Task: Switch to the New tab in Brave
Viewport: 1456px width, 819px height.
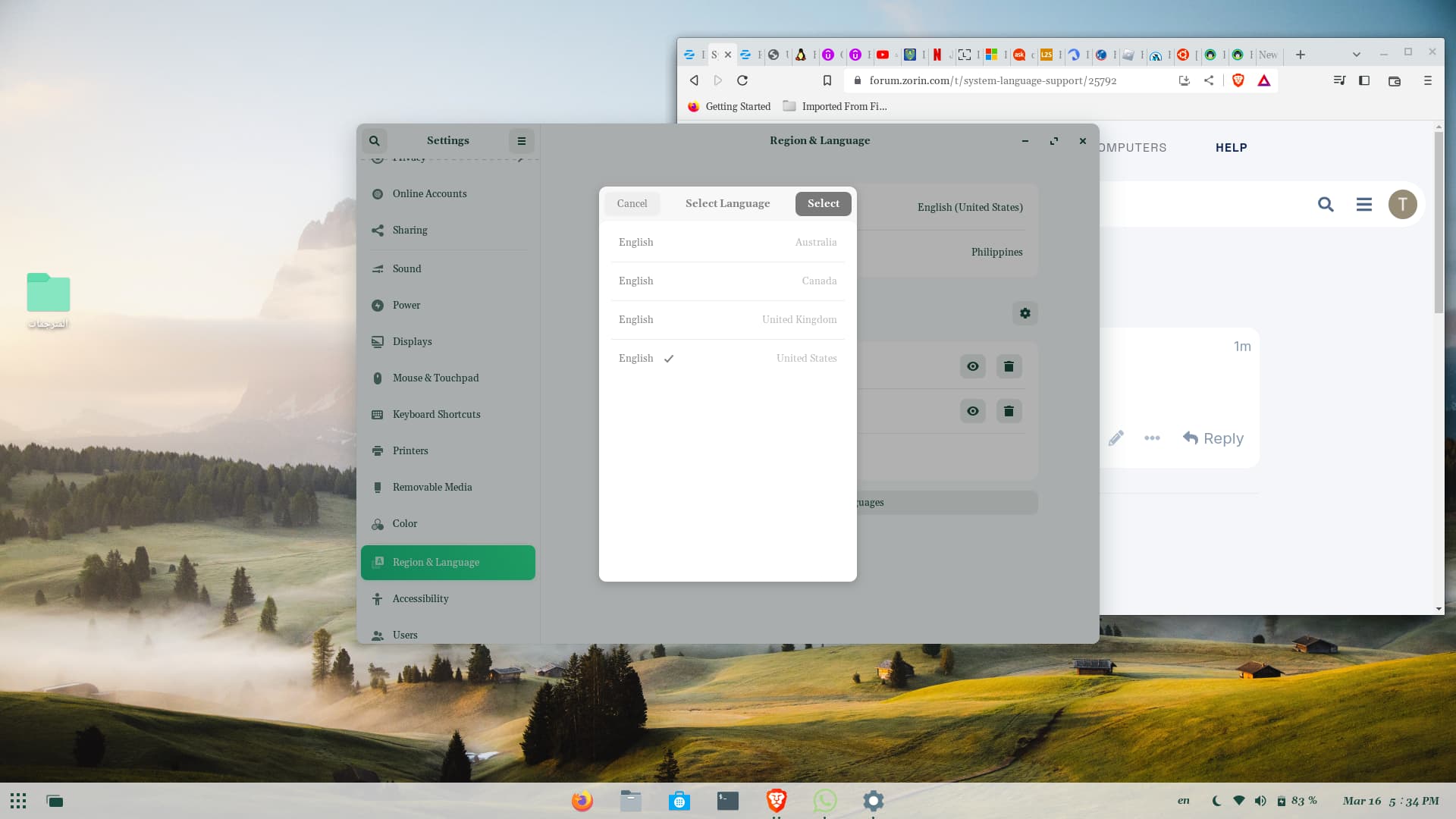Action: [x=1268, y=55]
